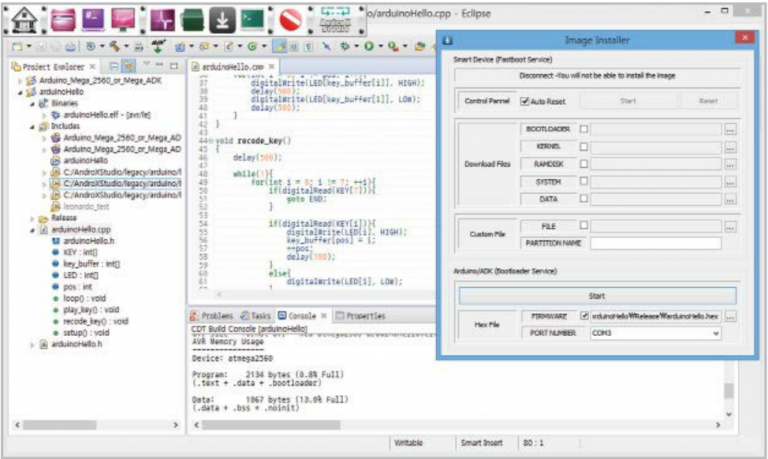Collapse the arduinoHello project node
Screen dimensions: 768x459
pyautogui.click(x=20, y=92)
